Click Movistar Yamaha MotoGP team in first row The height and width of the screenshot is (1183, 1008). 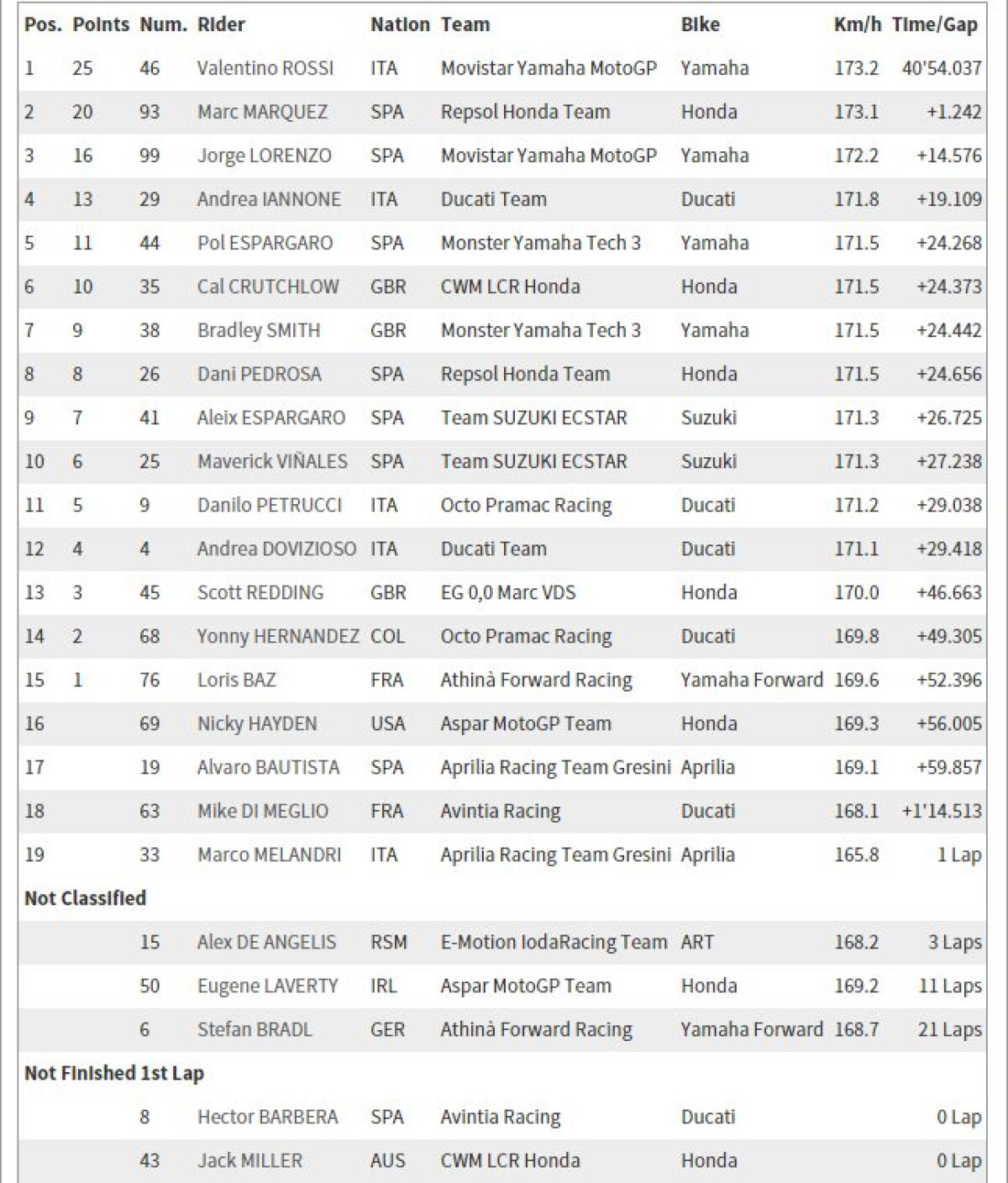[x=549, y=69]
